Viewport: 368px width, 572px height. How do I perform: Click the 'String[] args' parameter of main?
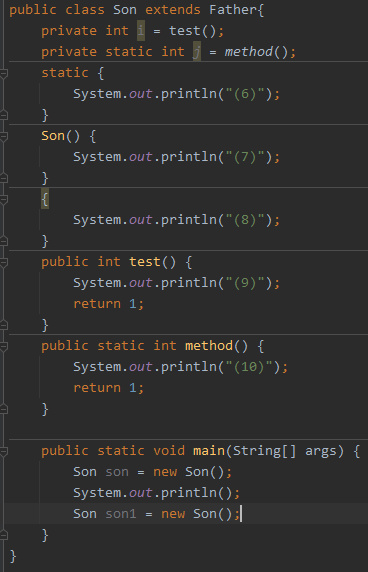[x=284, y=451]
